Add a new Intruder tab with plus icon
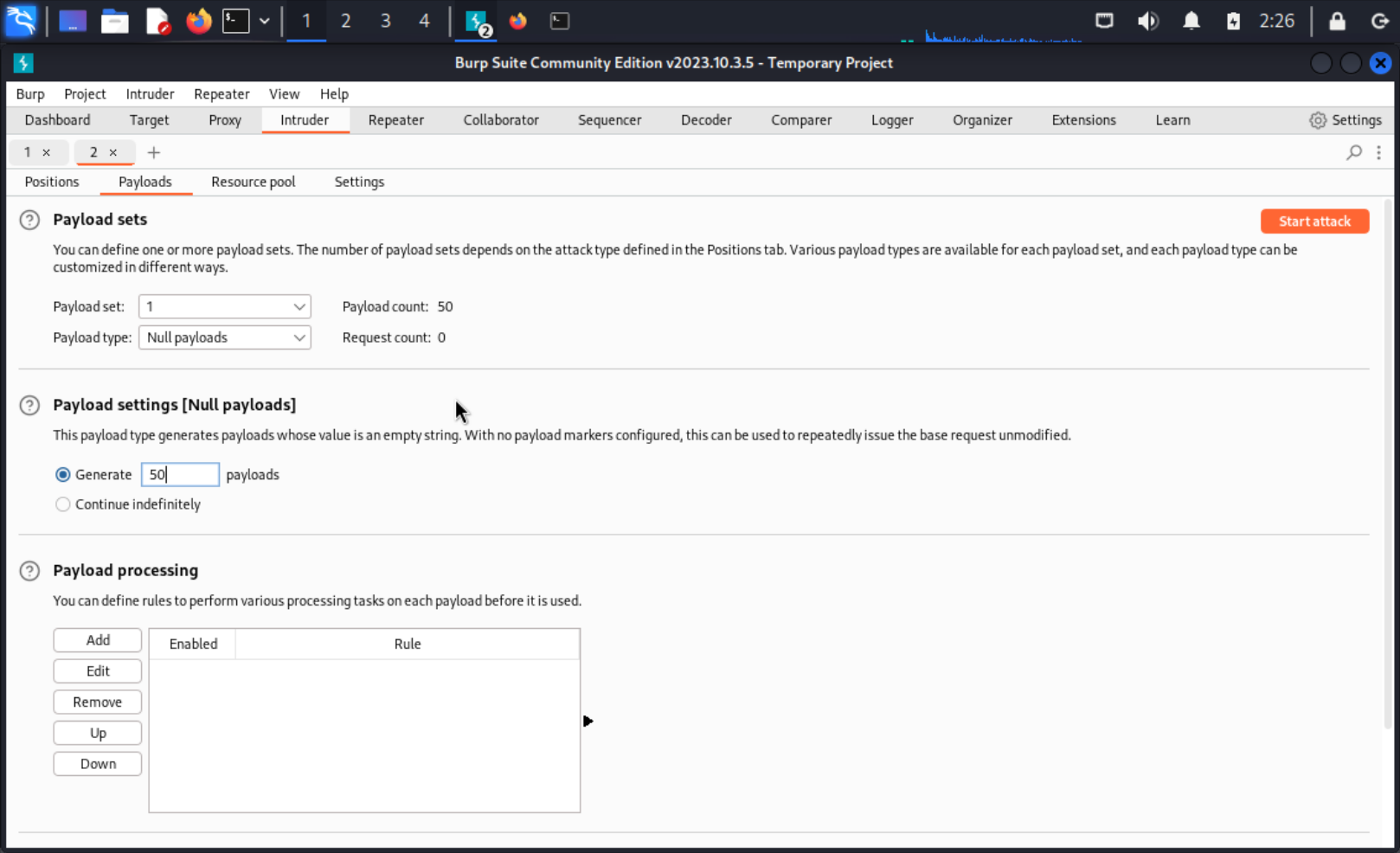1400x853 pixels. (x=154, y=152)
